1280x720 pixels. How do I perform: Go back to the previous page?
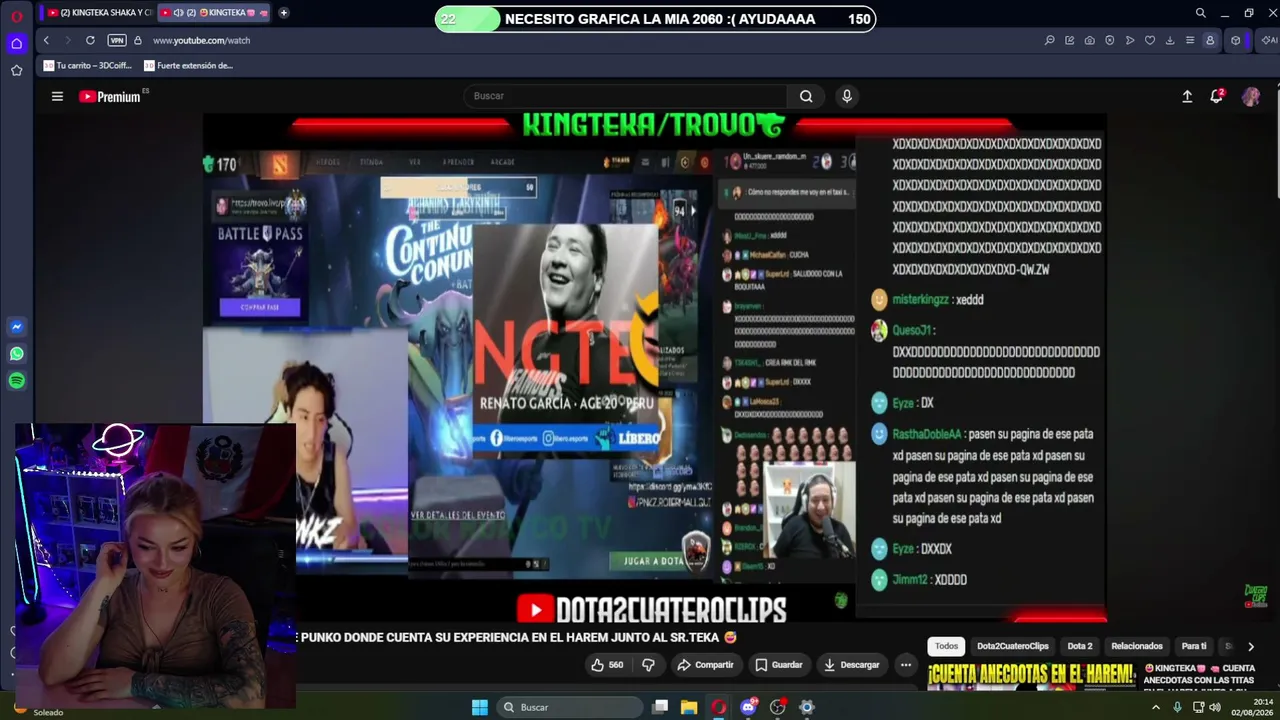click(46, 40)
